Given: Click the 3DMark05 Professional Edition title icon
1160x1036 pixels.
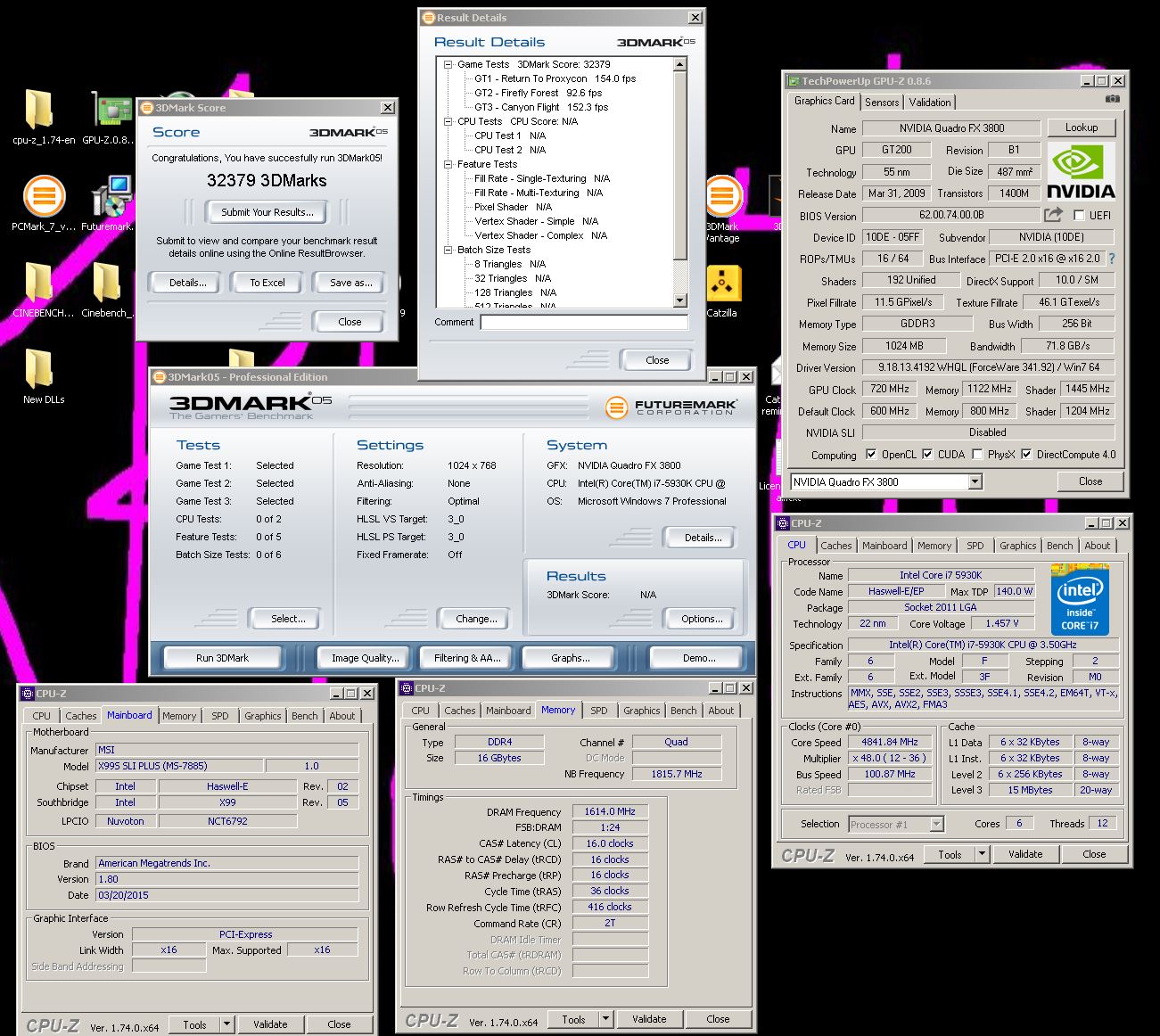Looking at the screenshot, I should coord(160,377).
